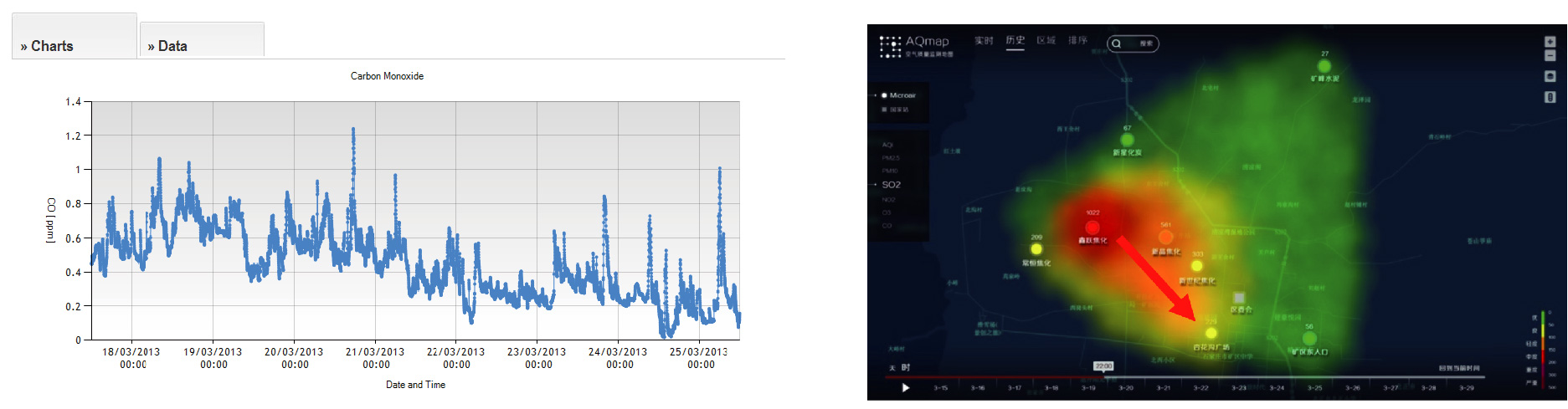Open the 排序 tab
Screen dimensions: 1568x409
coord(1077,40)
